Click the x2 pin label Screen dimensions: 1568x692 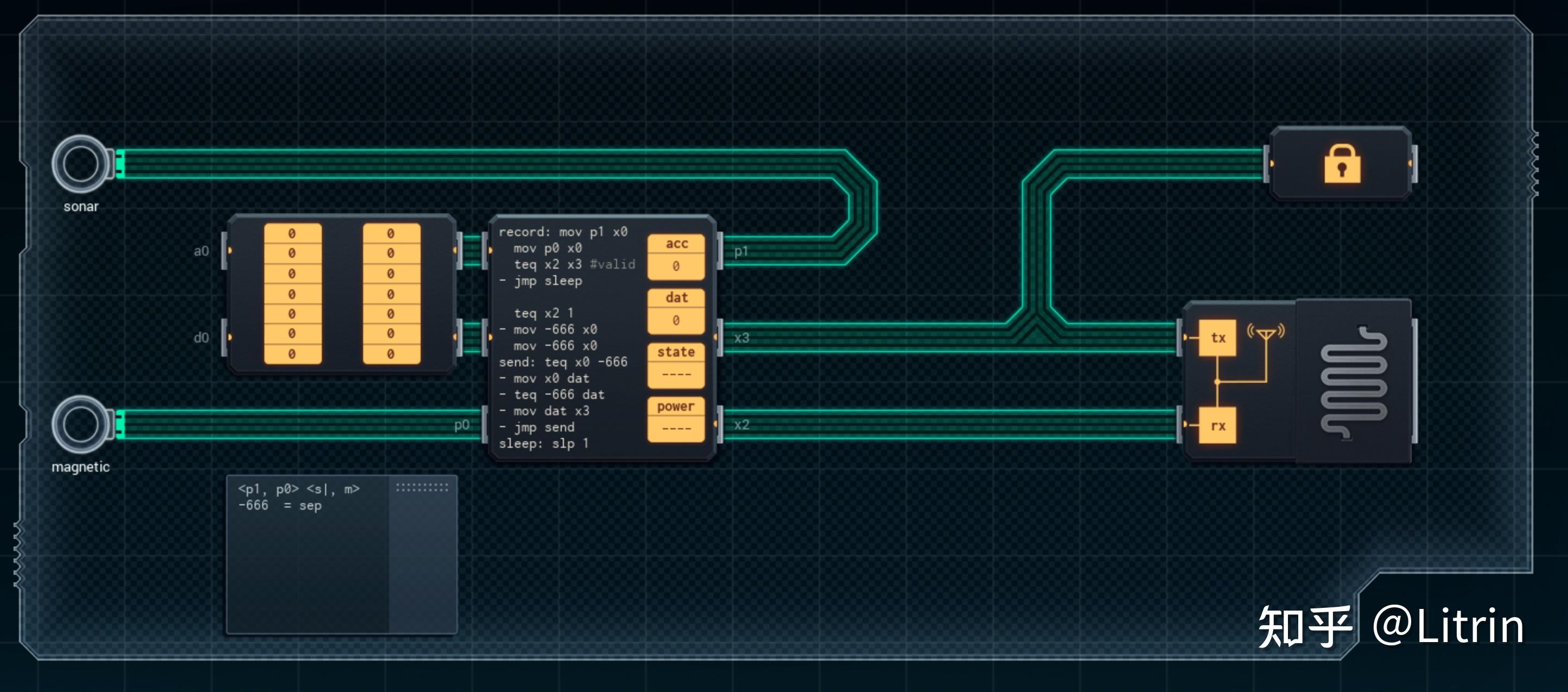(x=741, y=424)
